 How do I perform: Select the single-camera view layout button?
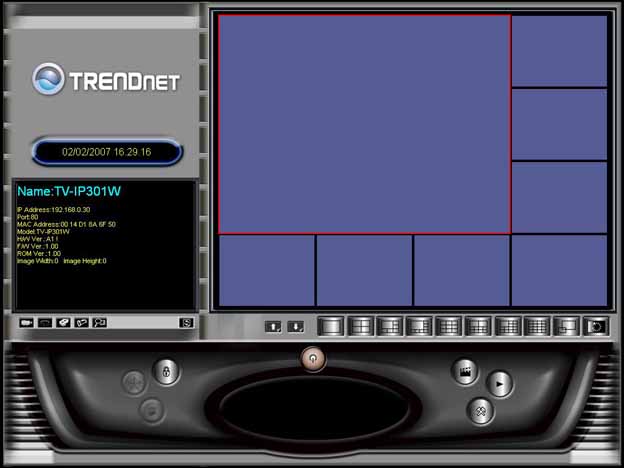[x=331, y=326]
